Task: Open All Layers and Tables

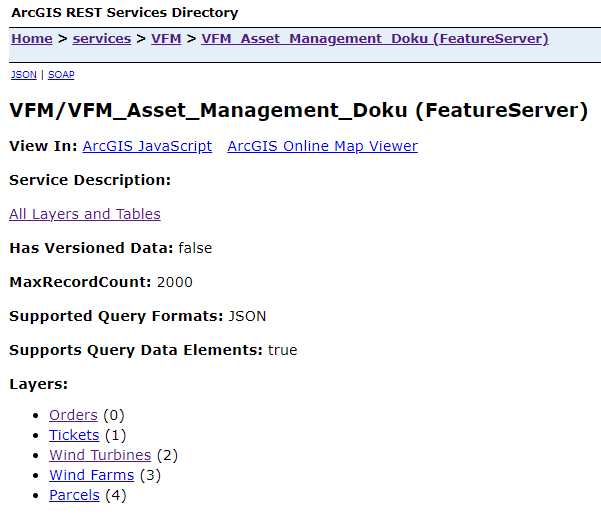Action: pos(84,214)
